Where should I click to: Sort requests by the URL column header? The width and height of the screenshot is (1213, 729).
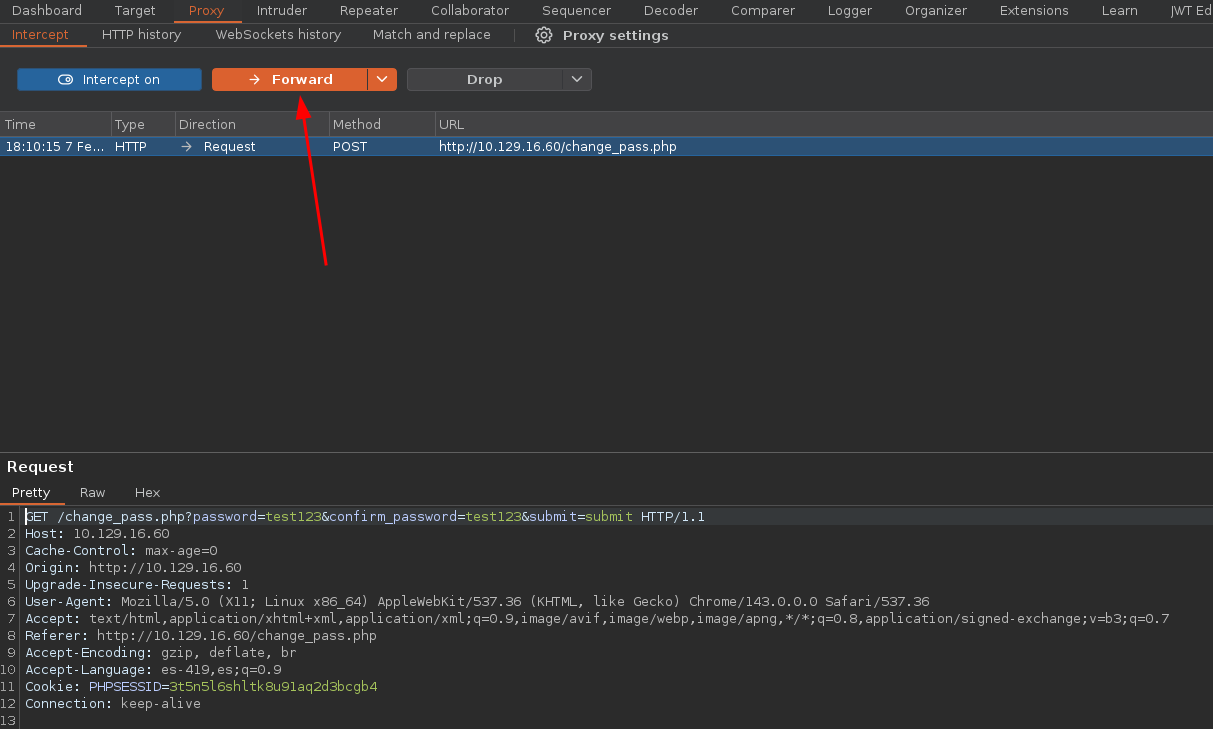tap(451, 125)
